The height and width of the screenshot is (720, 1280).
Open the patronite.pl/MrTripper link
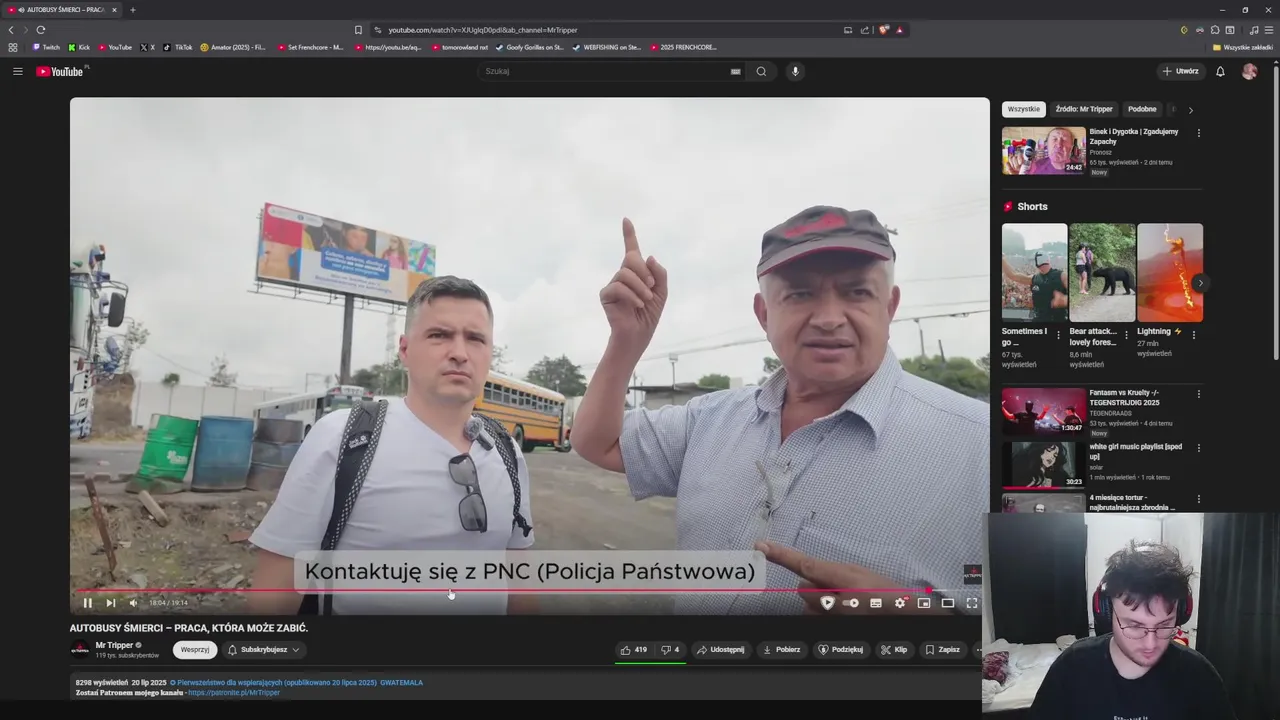click(234, 692)
